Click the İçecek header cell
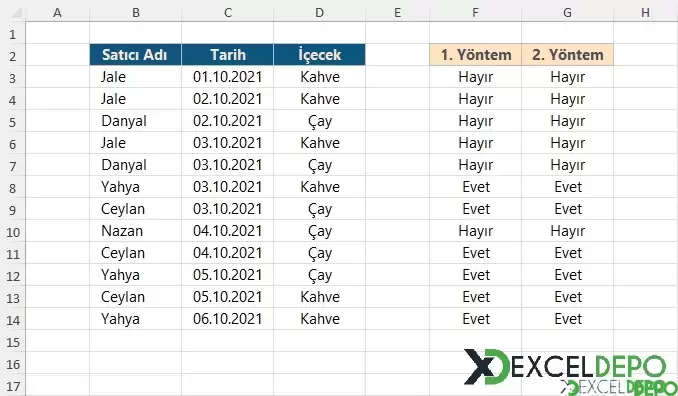The width and height of the screenshot is (678, 396). pyautogui.click(x=320, y=55)
